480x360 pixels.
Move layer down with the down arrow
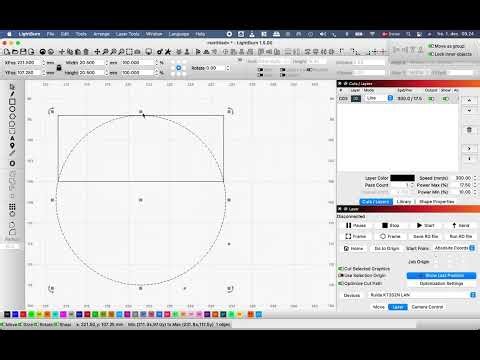tap(469, 110)
